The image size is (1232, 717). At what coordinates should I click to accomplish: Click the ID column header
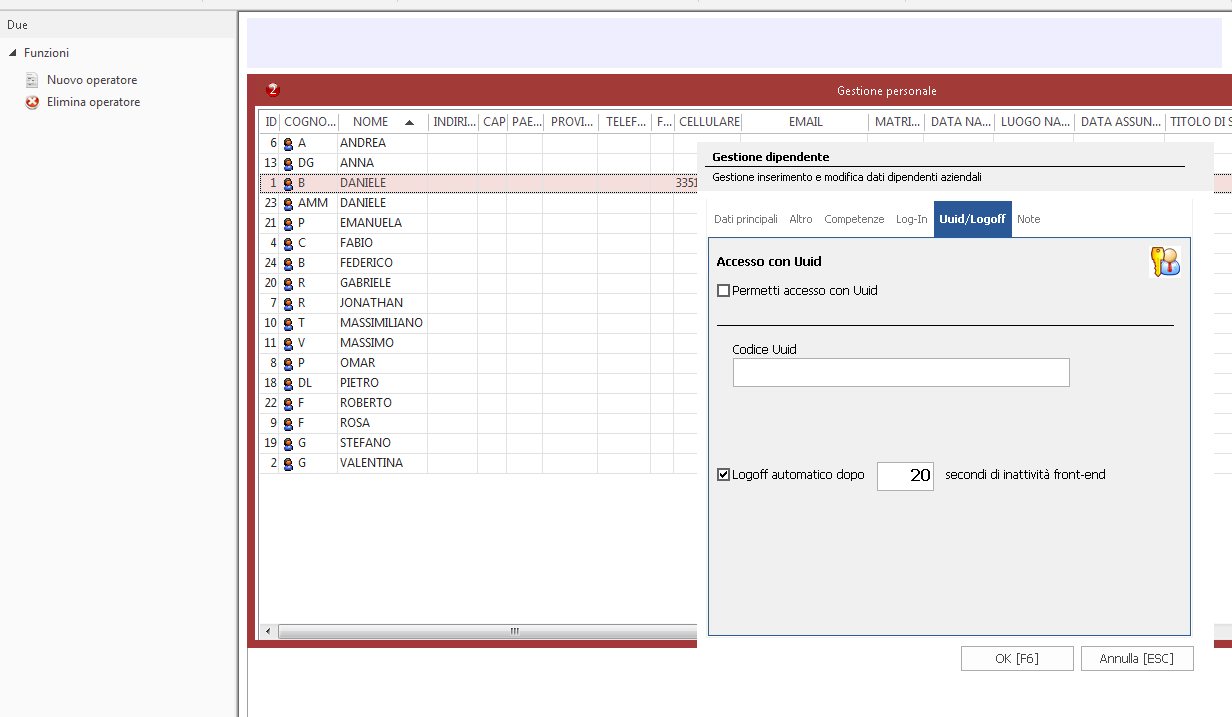[270, 122]
